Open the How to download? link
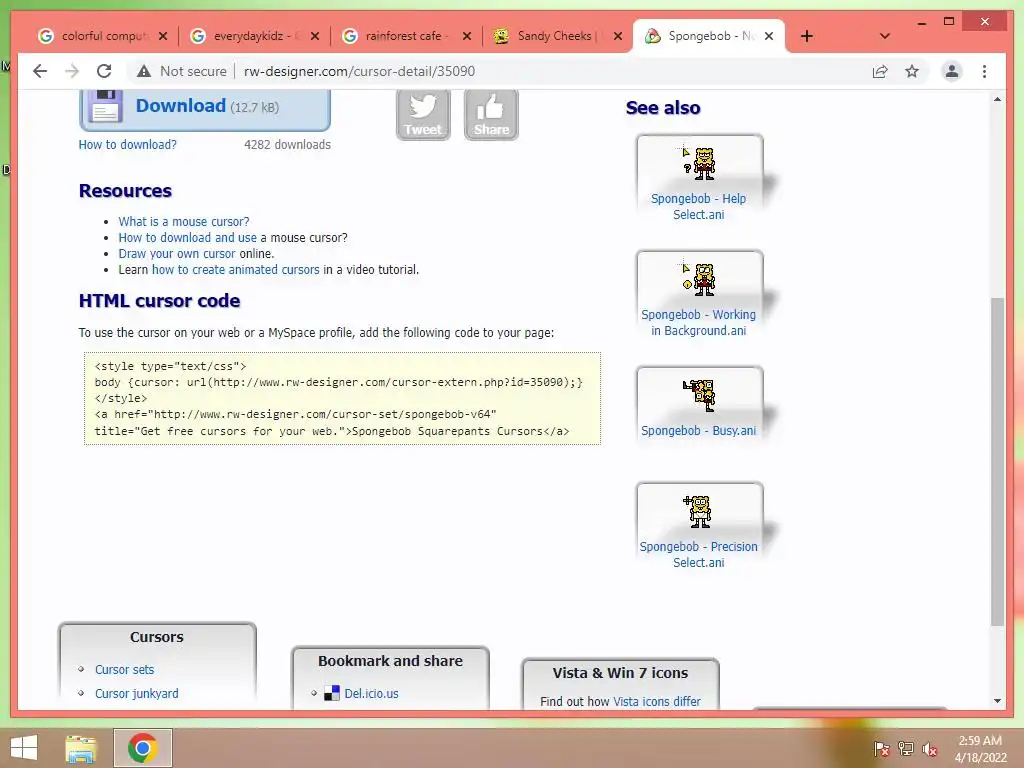 pos(127,144)
